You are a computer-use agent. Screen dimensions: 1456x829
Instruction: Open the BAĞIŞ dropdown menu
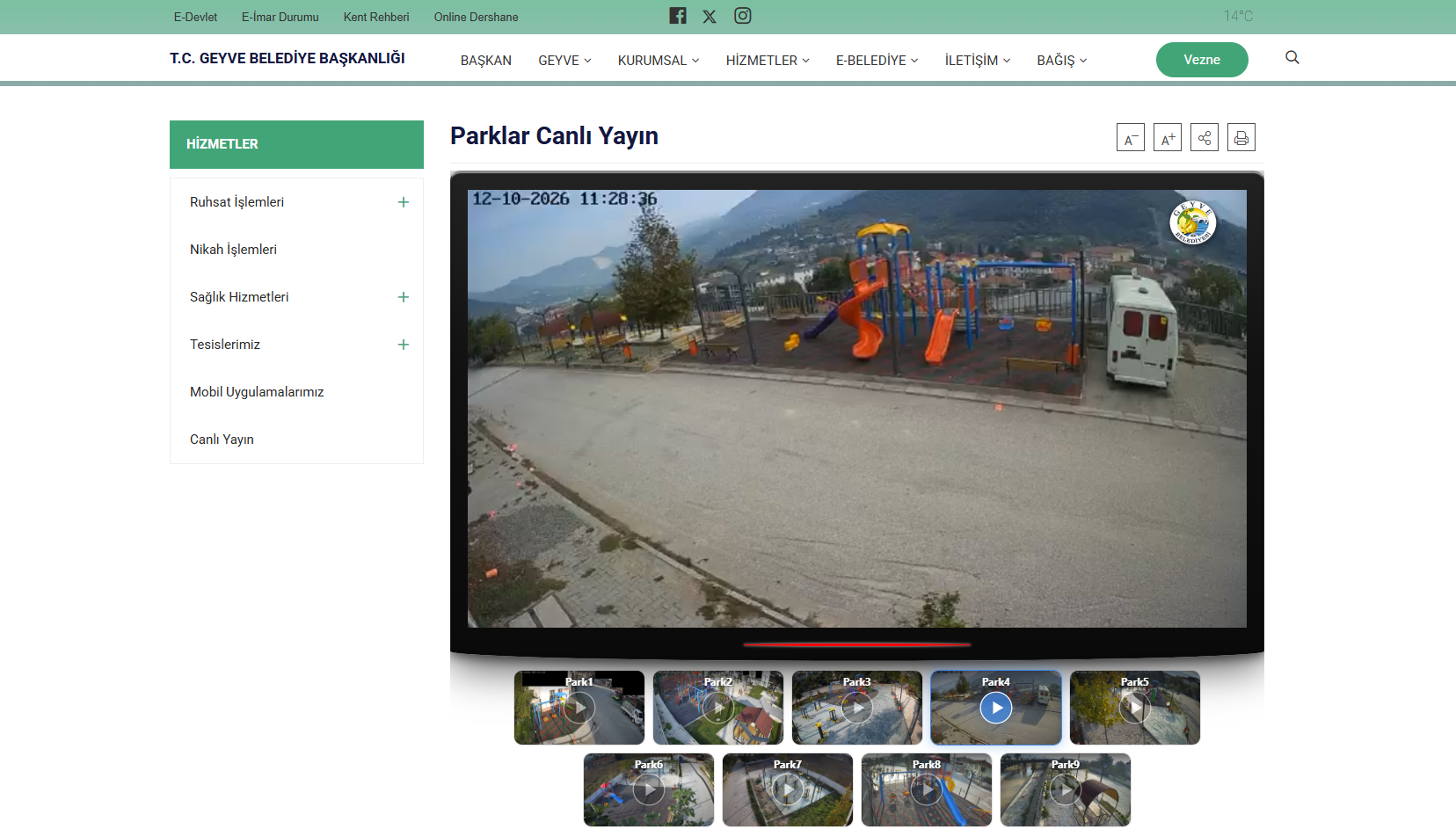[x=1062, y=60]
